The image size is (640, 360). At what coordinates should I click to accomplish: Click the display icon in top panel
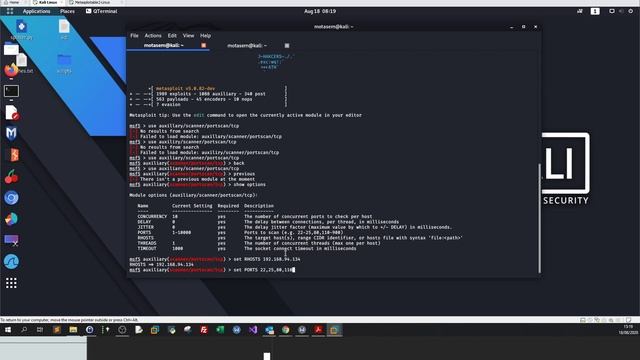click(611, 11)
